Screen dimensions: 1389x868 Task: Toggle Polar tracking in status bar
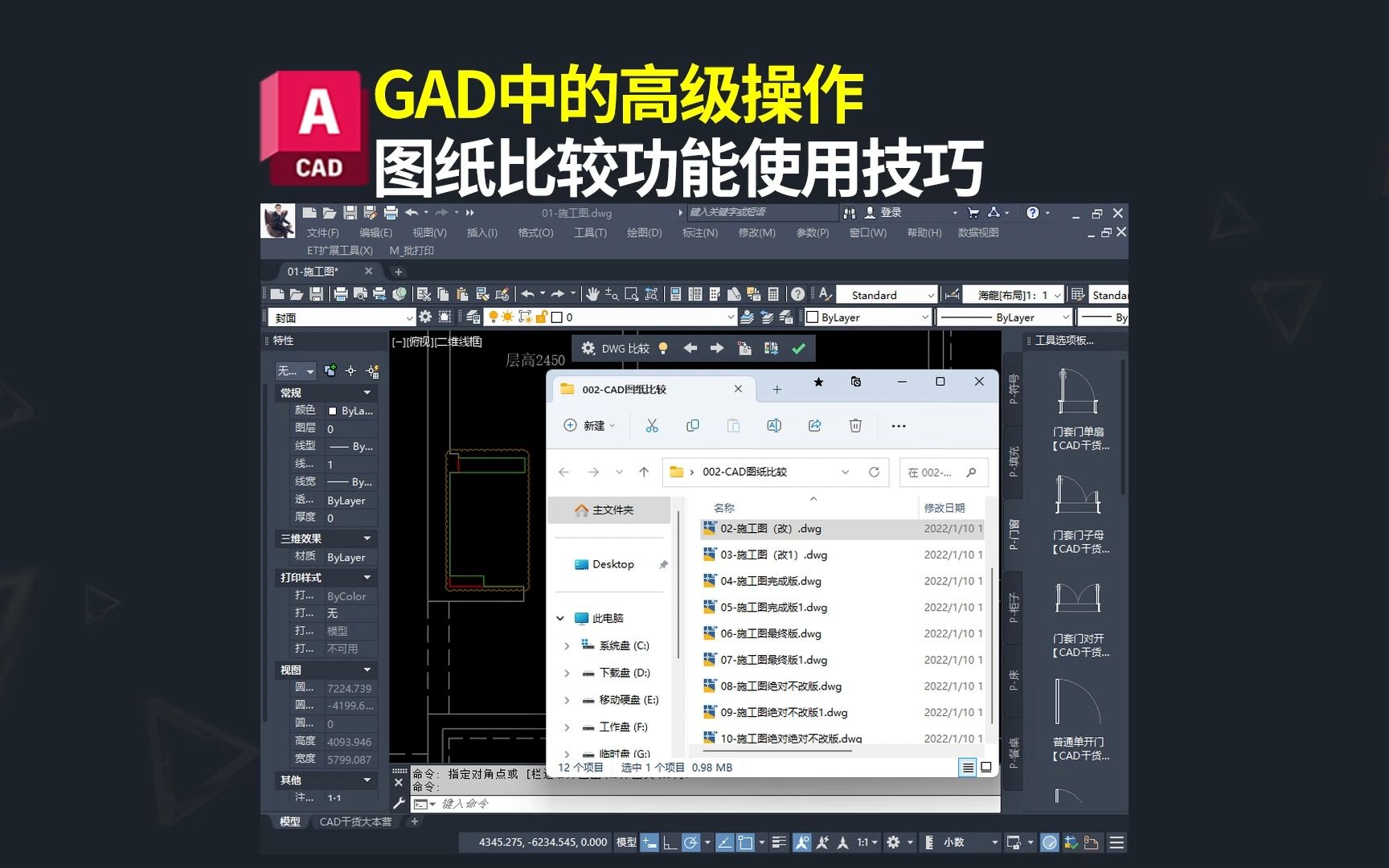690,842
